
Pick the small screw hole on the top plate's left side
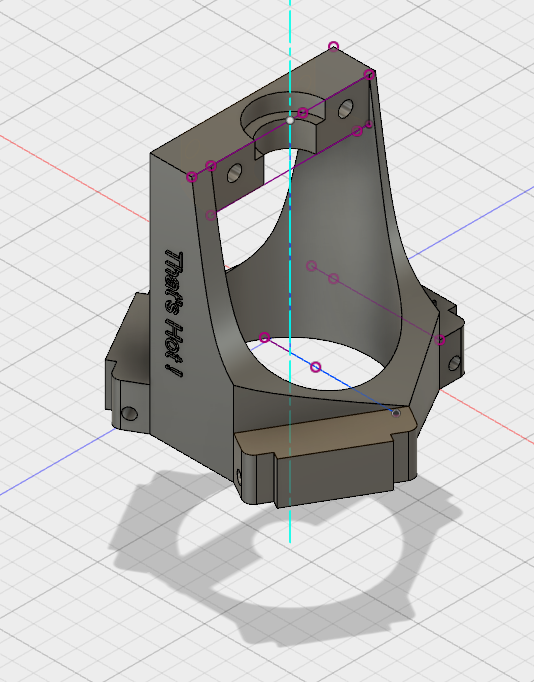pyautogui.click(x=234, y=173)
